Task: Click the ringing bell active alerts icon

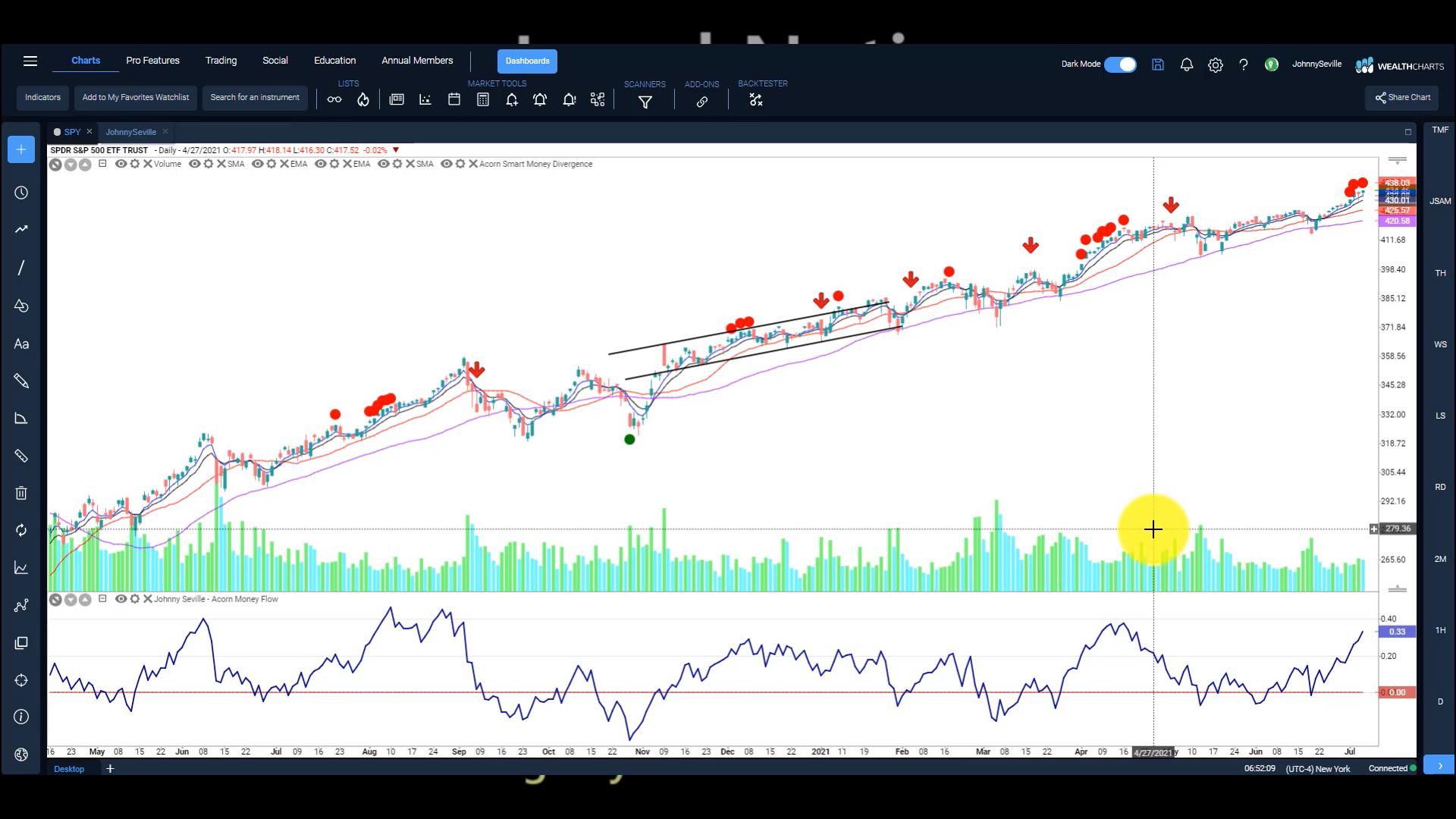Action: pyautogui.click(x=540, y=99)
